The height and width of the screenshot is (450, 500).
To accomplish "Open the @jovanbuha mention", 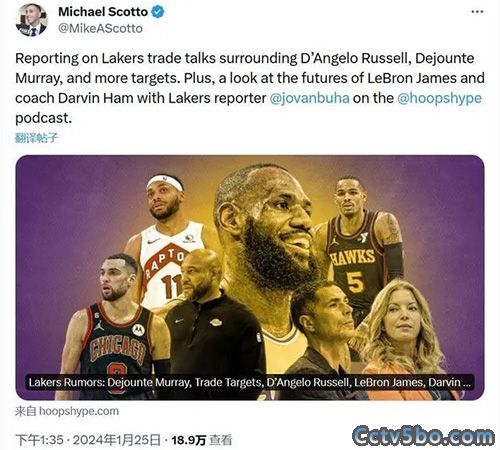I will (309, 98).
